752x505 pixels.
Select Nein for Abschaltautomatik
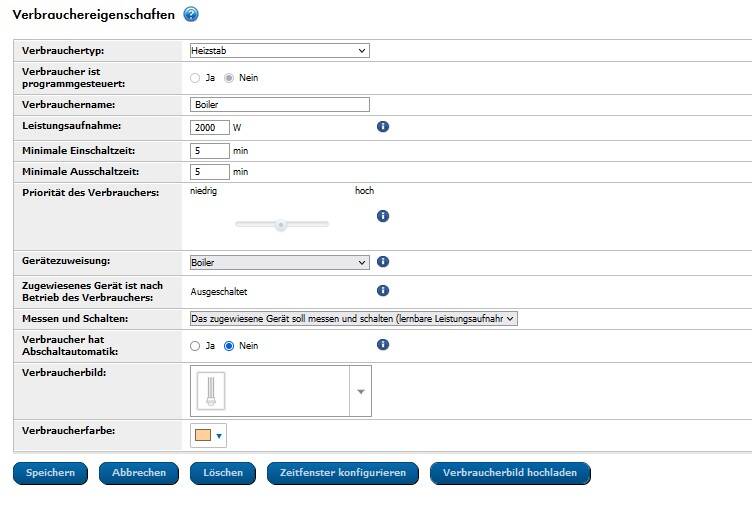click(229, 346)
